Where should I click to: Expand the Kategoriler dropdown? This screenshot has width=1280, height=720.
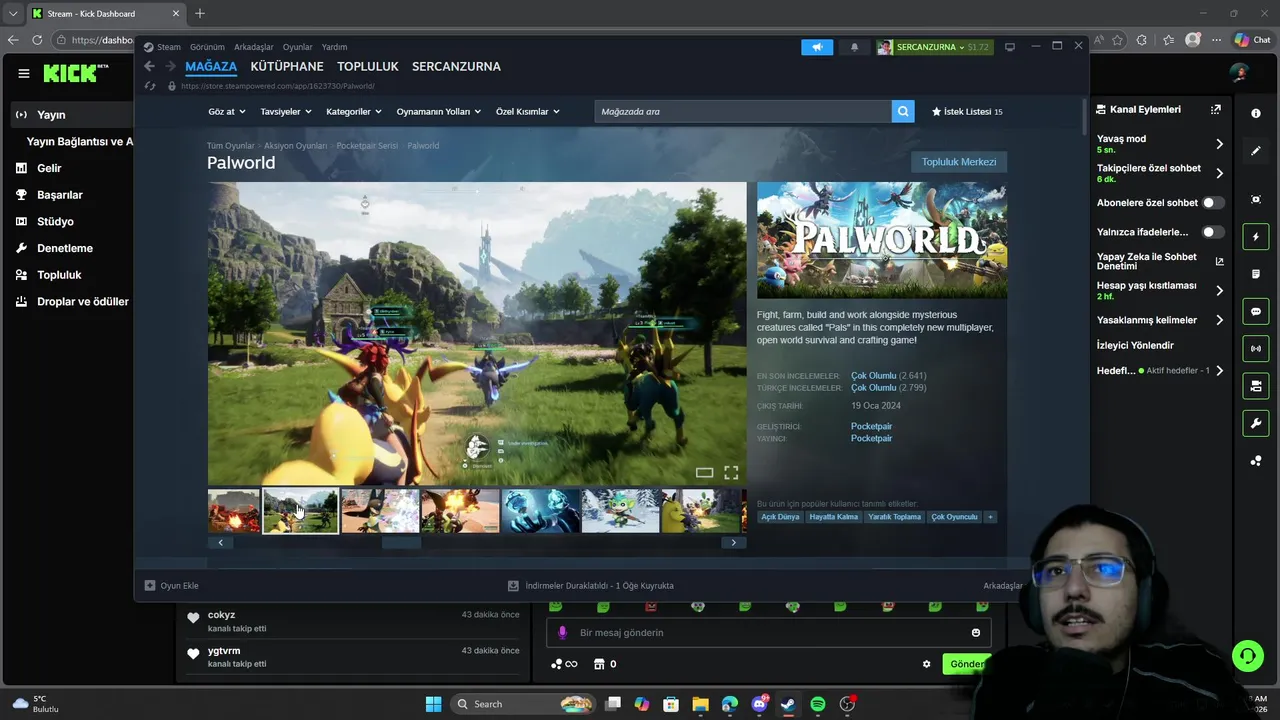[x=354, y=112]
